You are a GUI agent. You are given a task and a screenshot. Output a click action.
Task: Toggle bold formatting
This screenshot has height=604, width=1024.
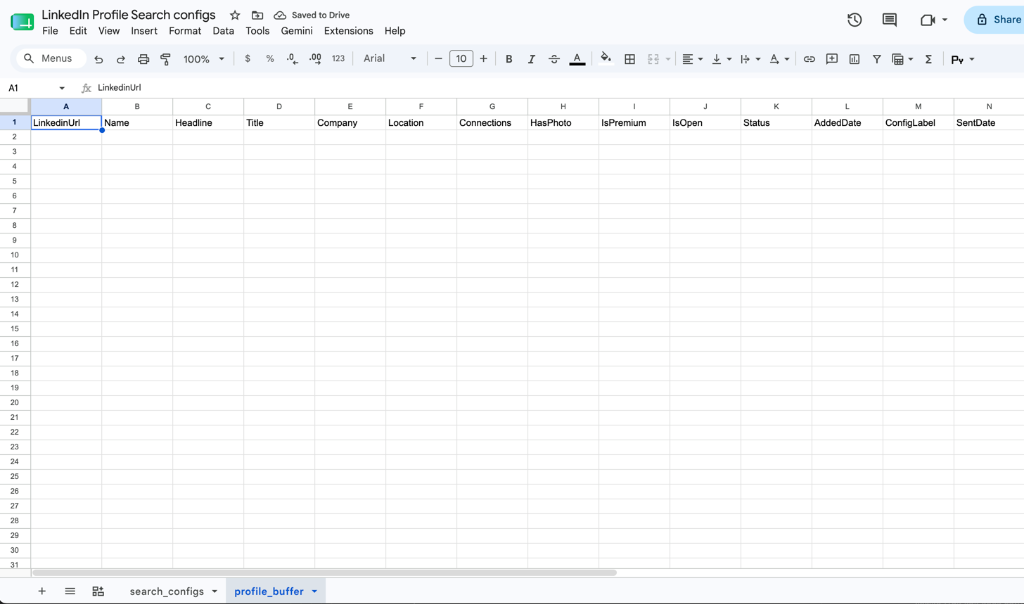[509, 59]
